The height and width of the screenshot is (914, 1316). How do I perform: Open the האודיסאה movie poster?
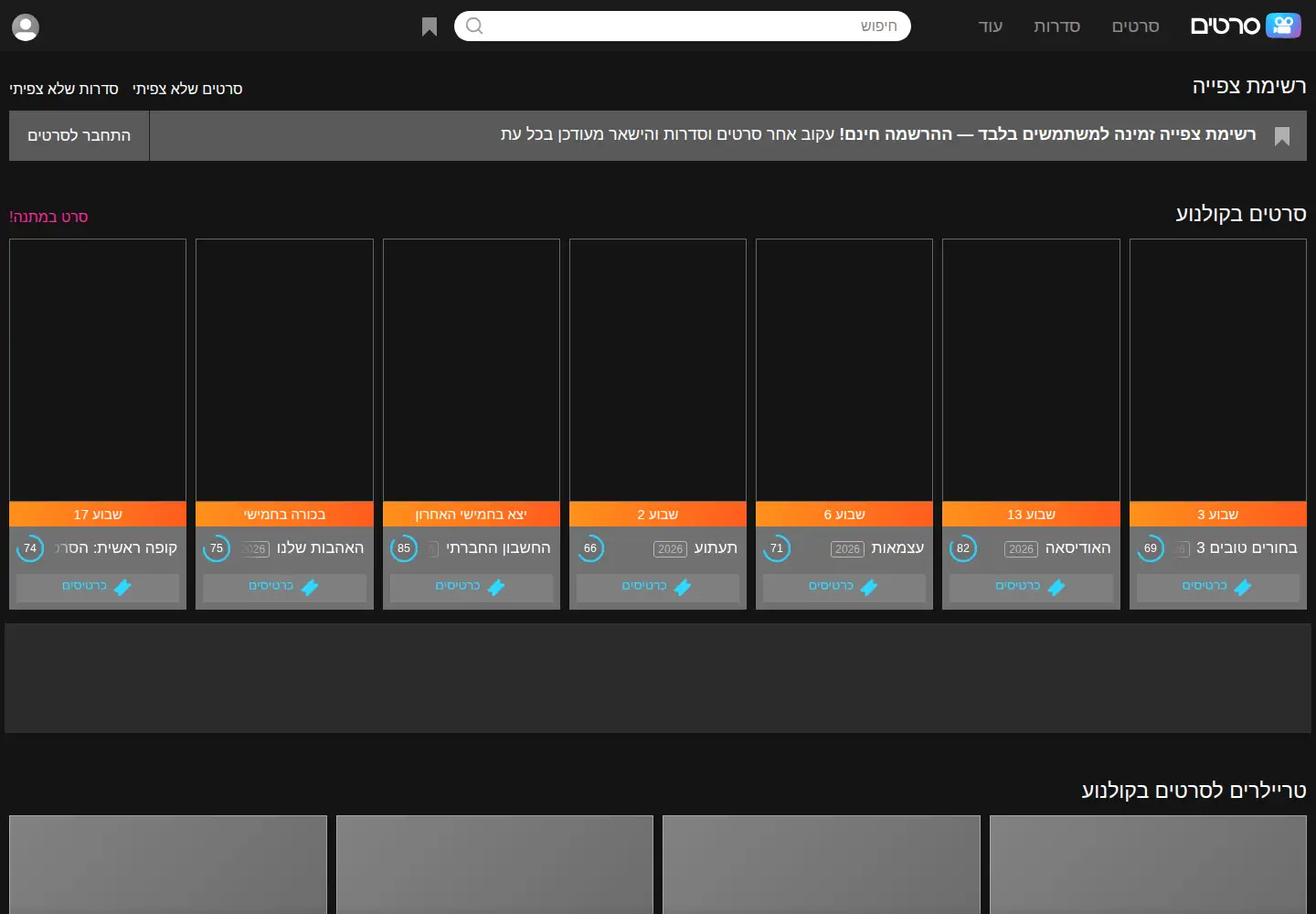pyautogui.click(x=1031, y=370)
